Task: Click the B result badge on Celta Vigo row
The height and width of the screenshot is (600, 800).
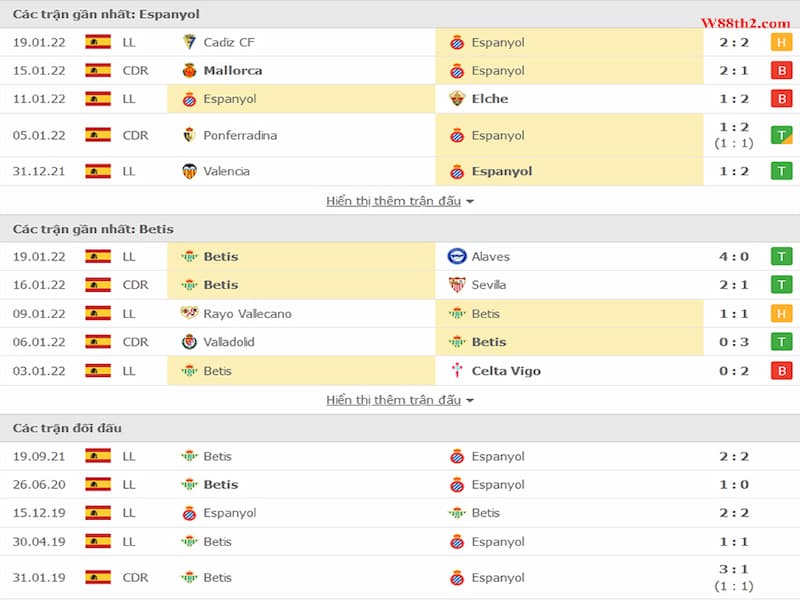Action: (x=781, y=371)
